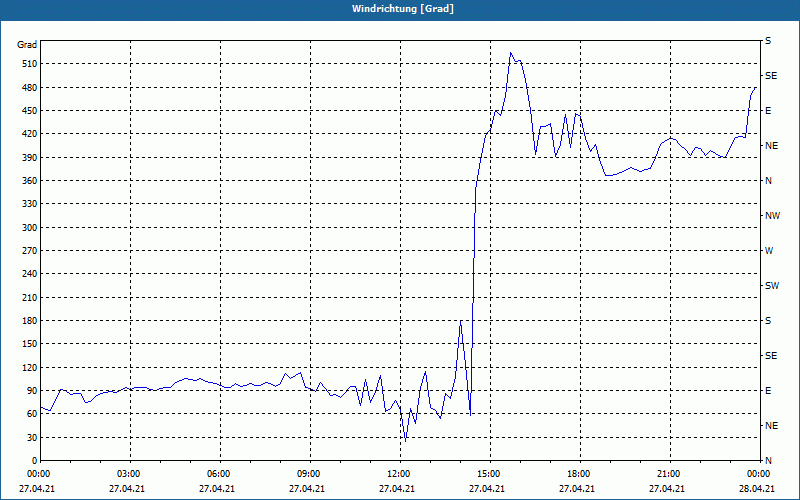Click the 03:00 time axis label

130,474
